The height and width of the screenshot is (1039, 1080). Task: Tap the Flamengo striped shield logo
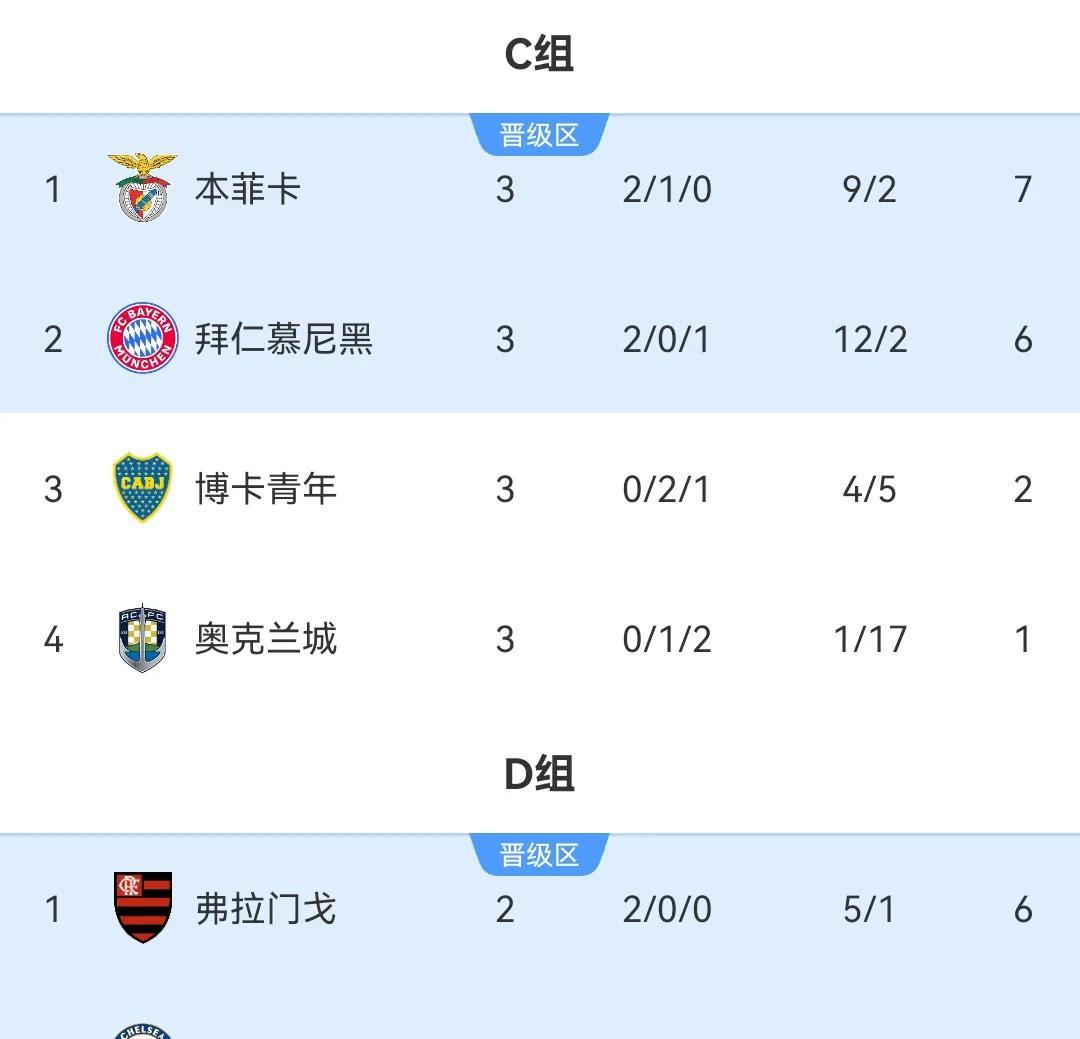(143, 907)
